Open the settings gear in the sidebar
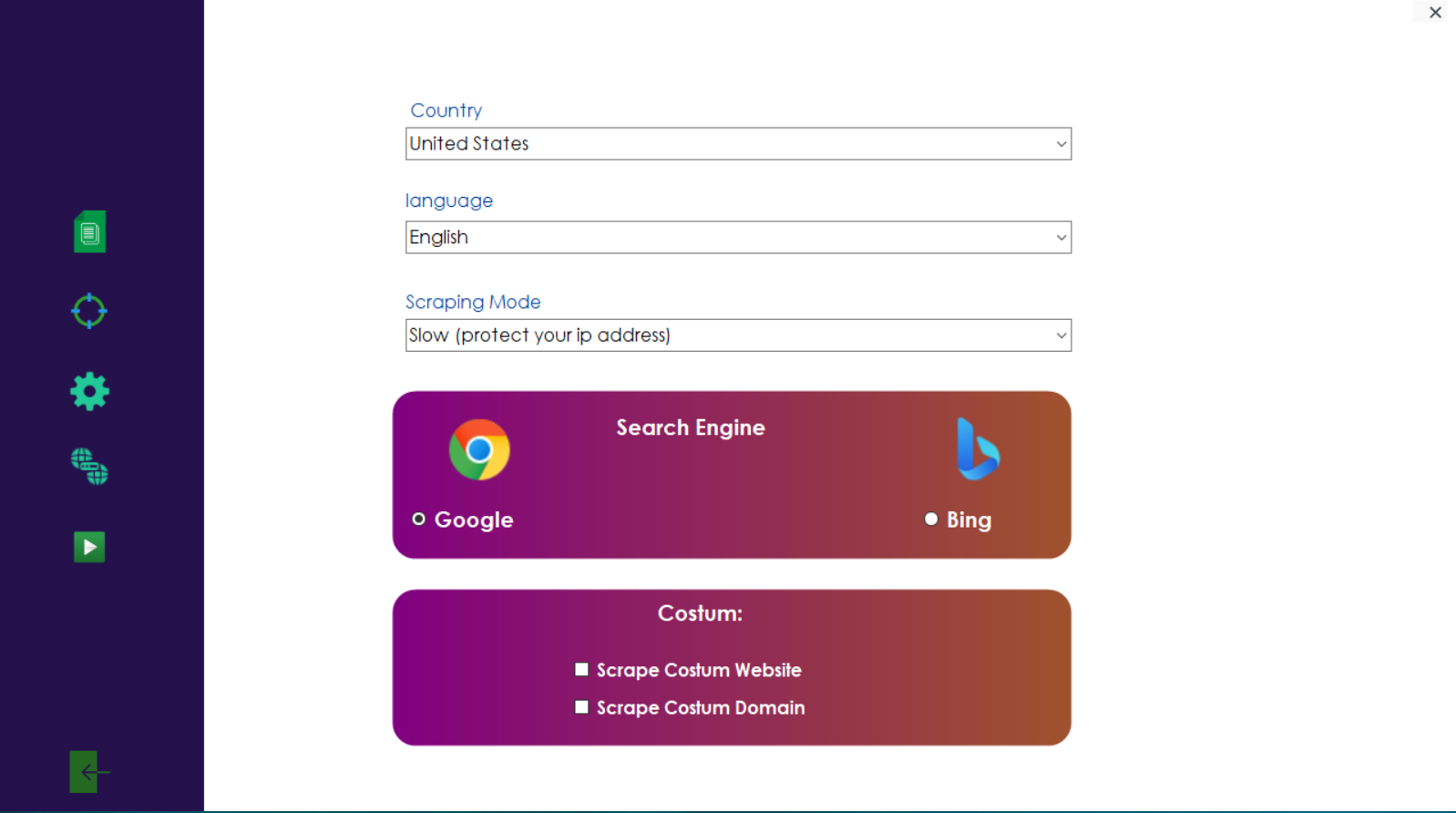 88,391
